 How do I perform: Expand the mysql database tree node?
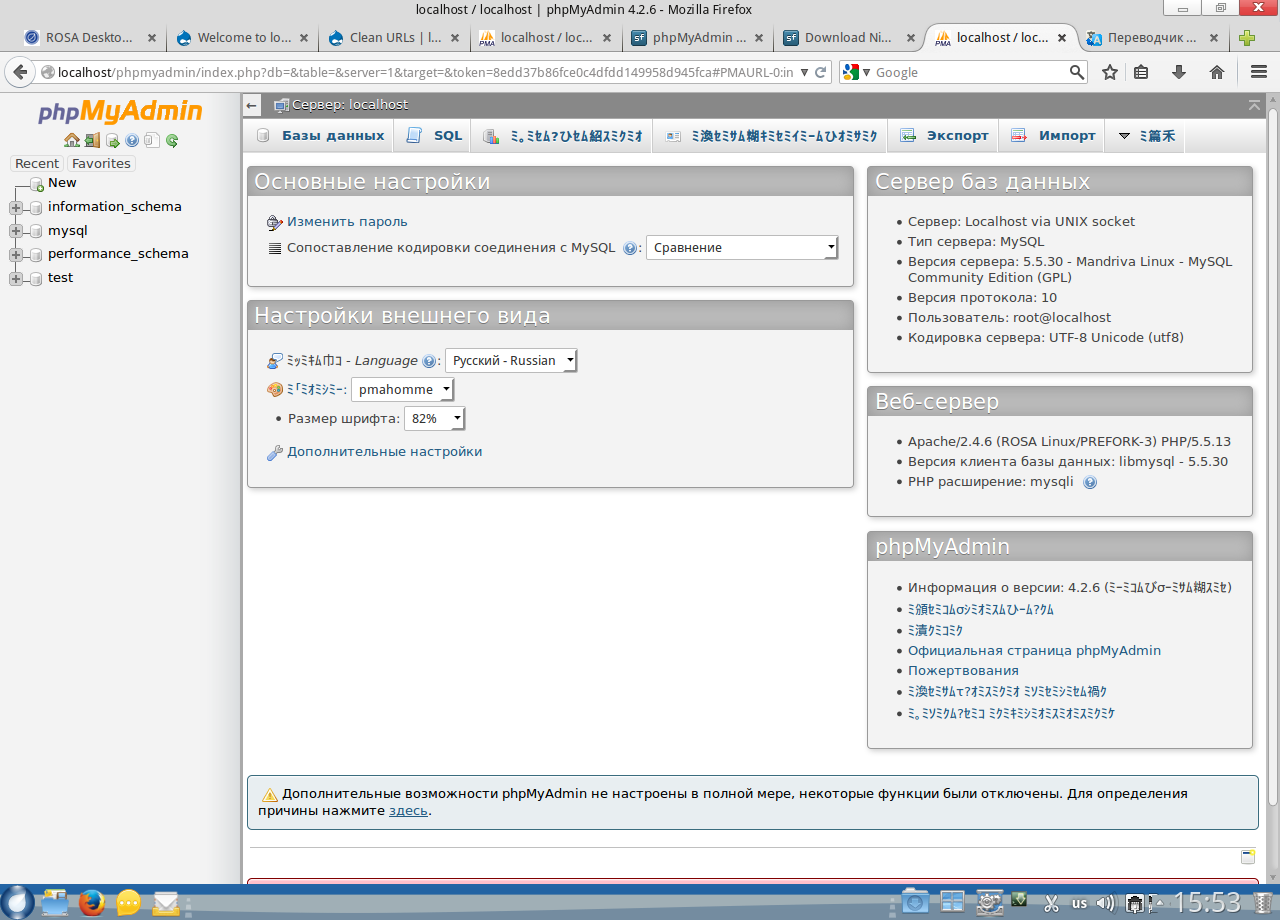(15, 231)
